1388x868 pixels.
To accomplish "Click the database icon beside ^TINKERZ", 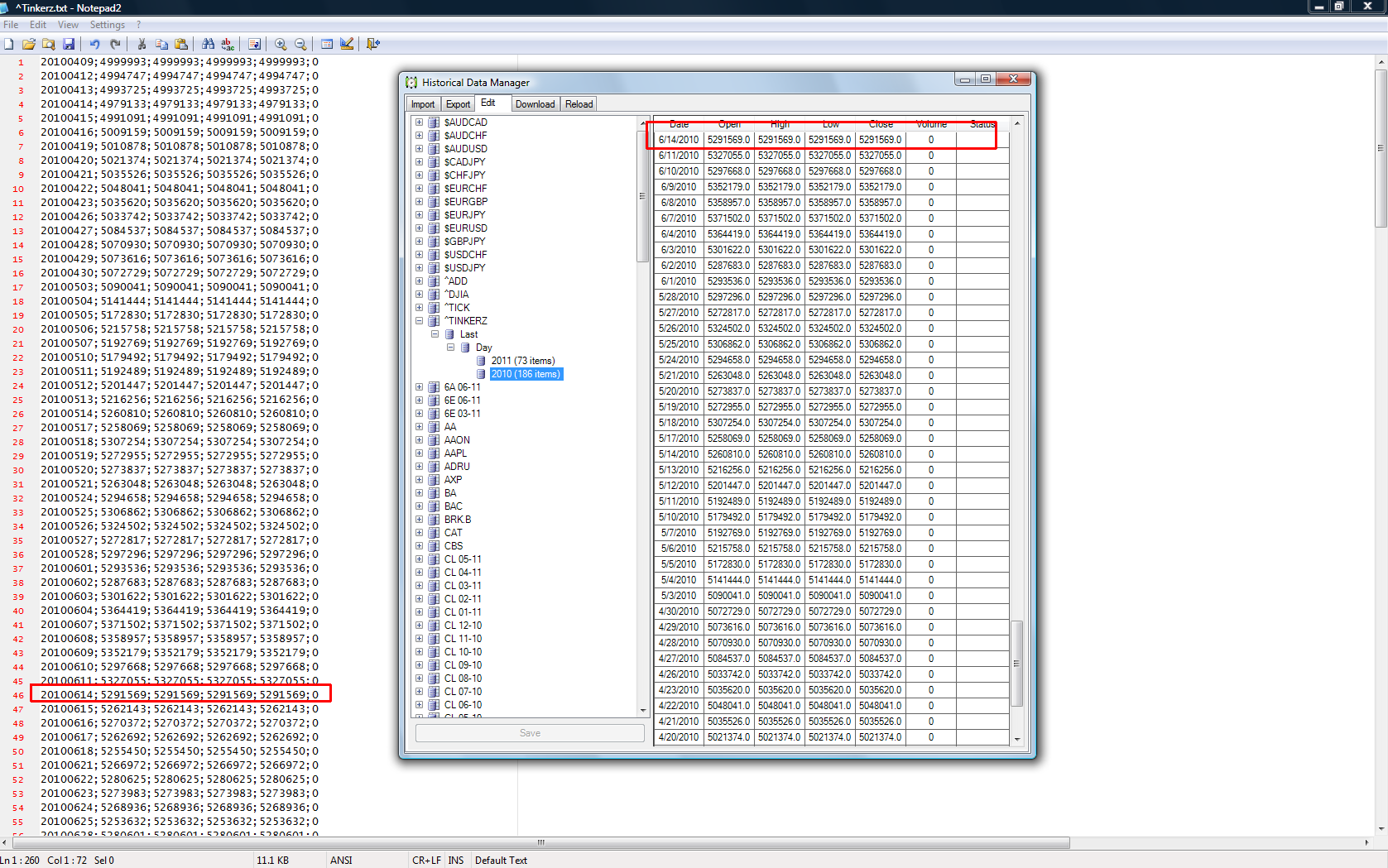I will click(x=434, y=321).
